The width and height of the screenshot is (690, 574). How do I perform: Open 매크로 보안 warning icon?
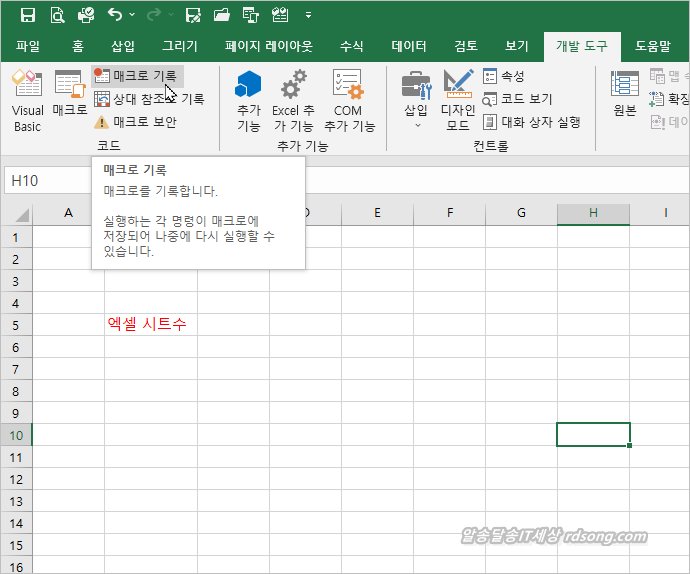click(x=102, y=122)
